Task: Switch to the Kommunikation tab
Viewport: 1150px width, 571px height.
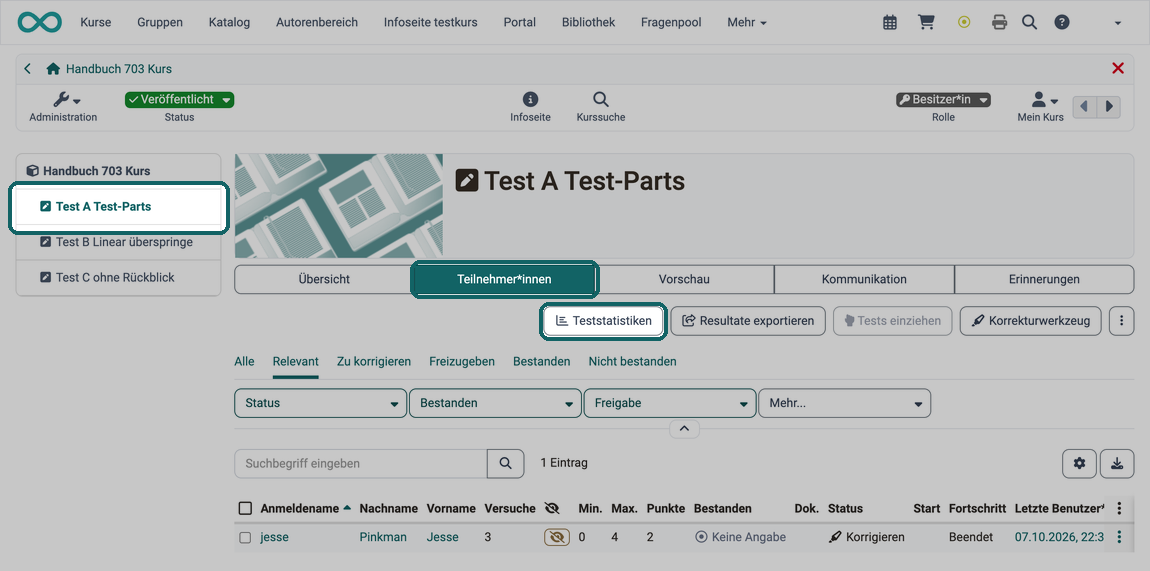Action: [864, 279]
